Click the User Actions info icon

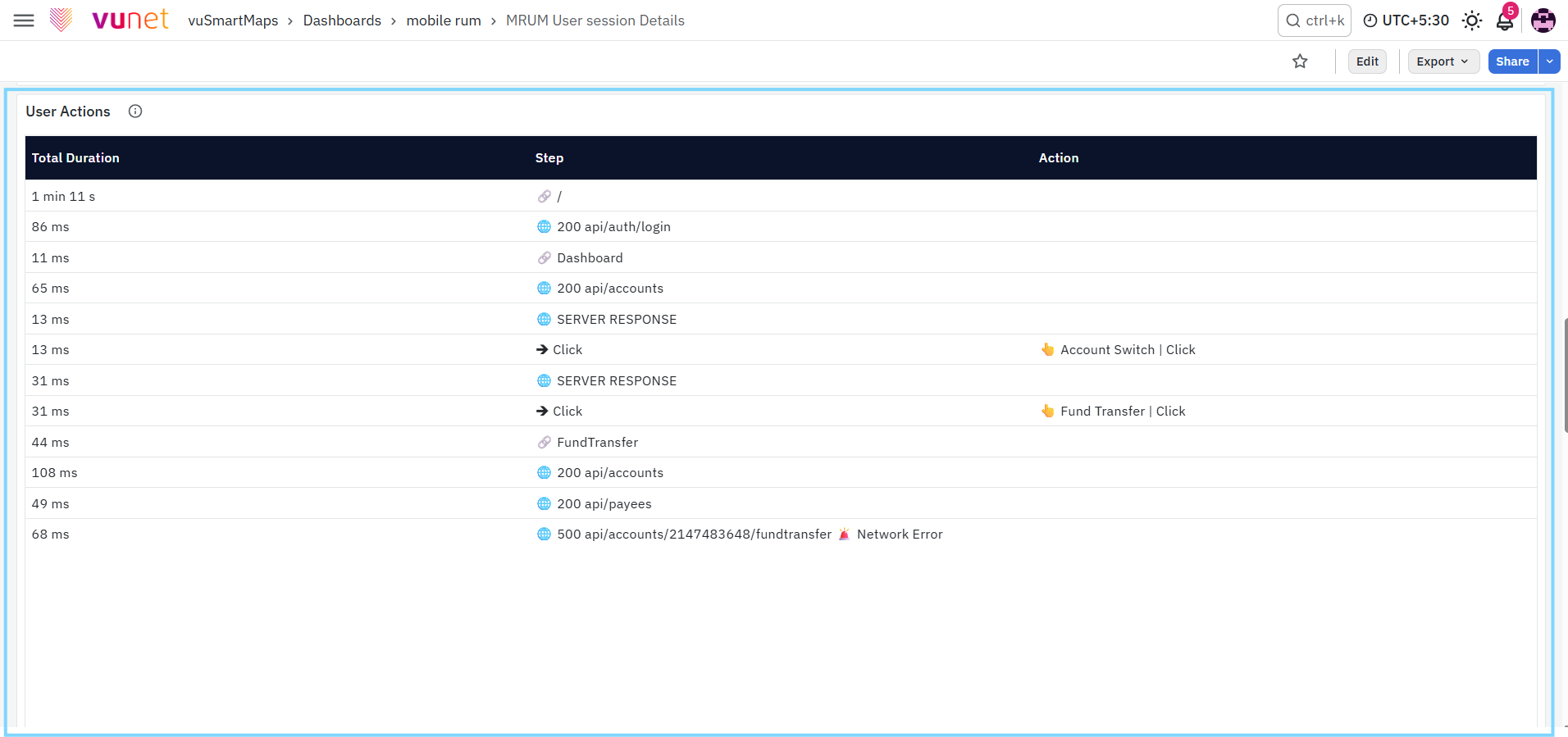135,111
